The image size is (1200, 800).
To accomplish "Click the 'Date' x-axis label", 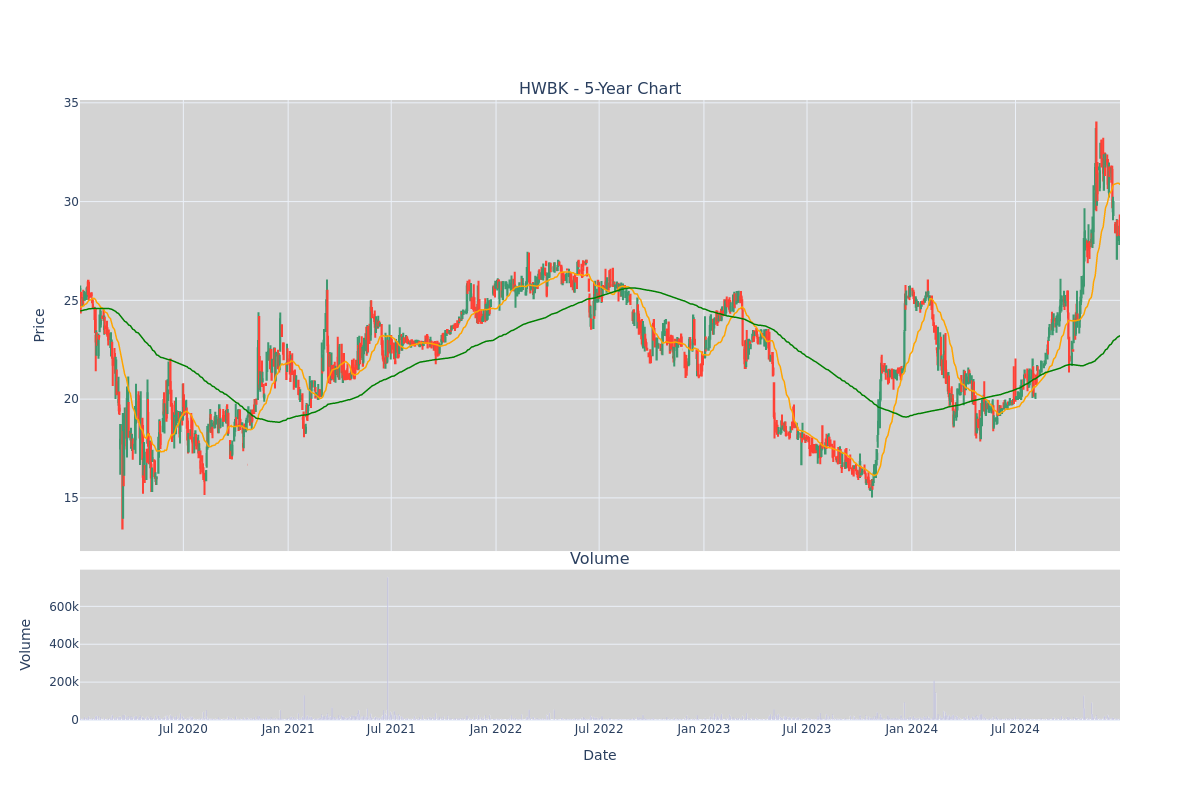I will 600,755.
